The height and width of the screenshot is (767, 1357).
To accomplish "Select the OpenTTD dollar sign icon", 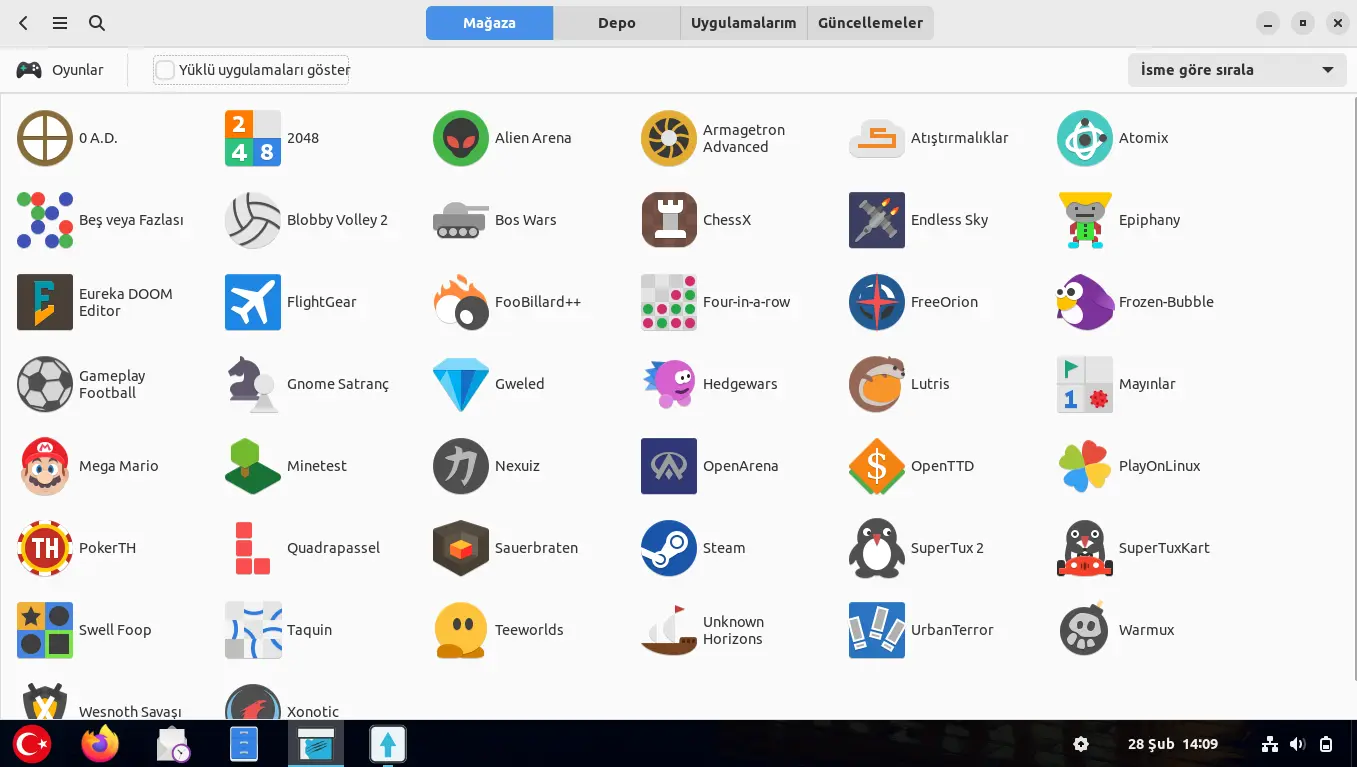I will 877,466.
